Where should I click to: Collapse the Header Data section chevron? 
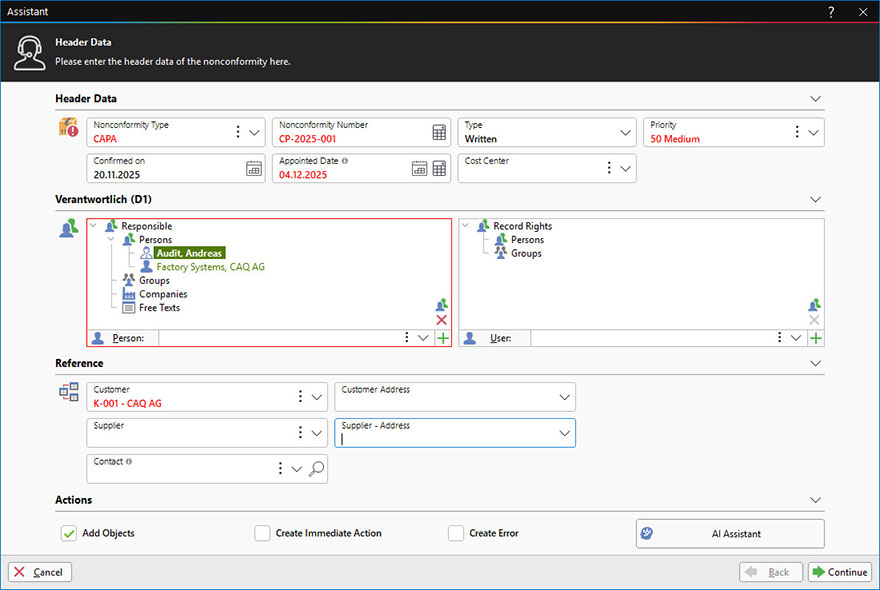point(815,99)
